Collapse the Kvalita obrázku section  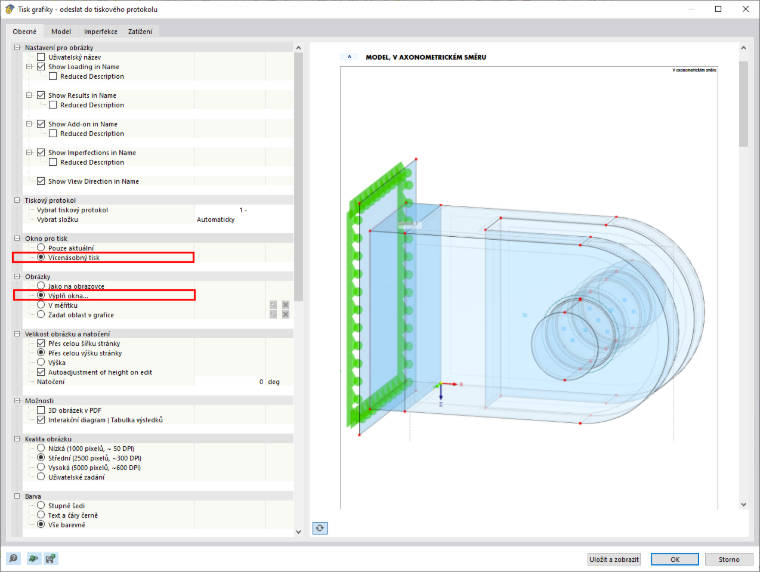point(17,439)
